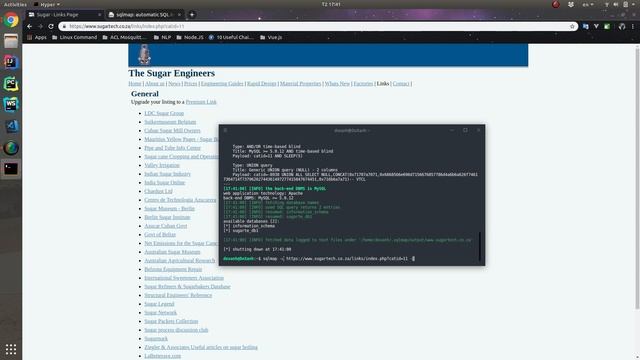Open the Node.JS bookmark folder
The height and width of the screenshot is (360, 640).
[x=190, y=37]
